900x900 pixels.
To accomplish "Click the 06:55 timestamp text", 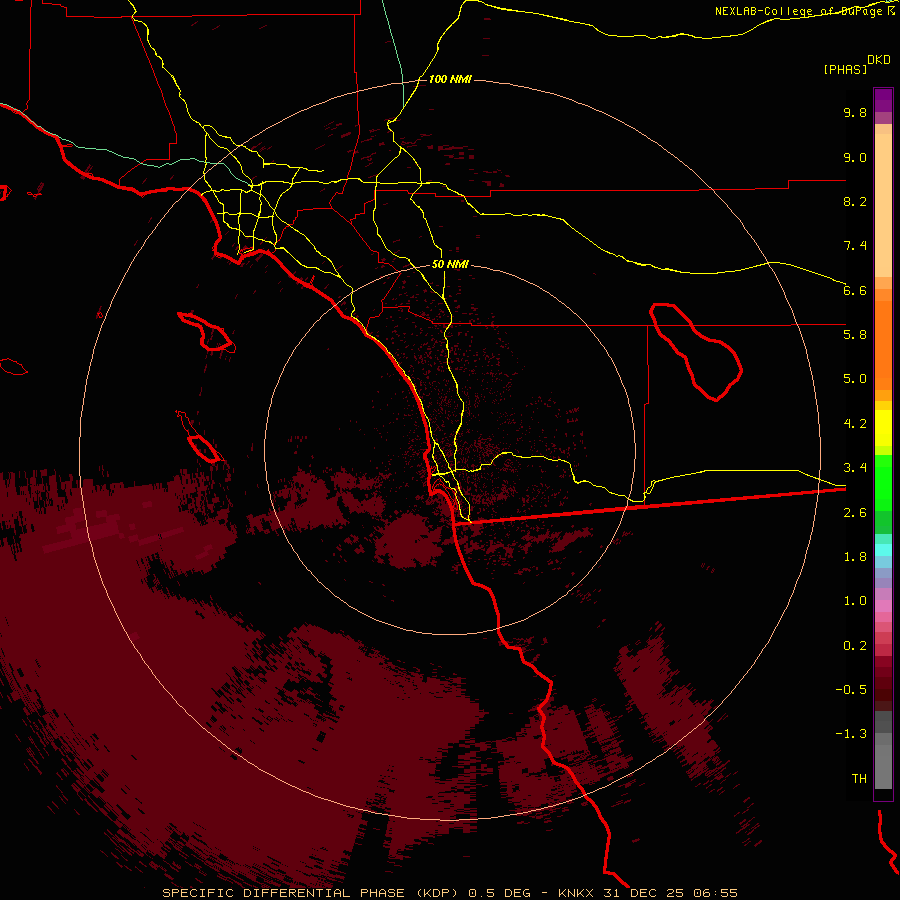I will 715,893.
